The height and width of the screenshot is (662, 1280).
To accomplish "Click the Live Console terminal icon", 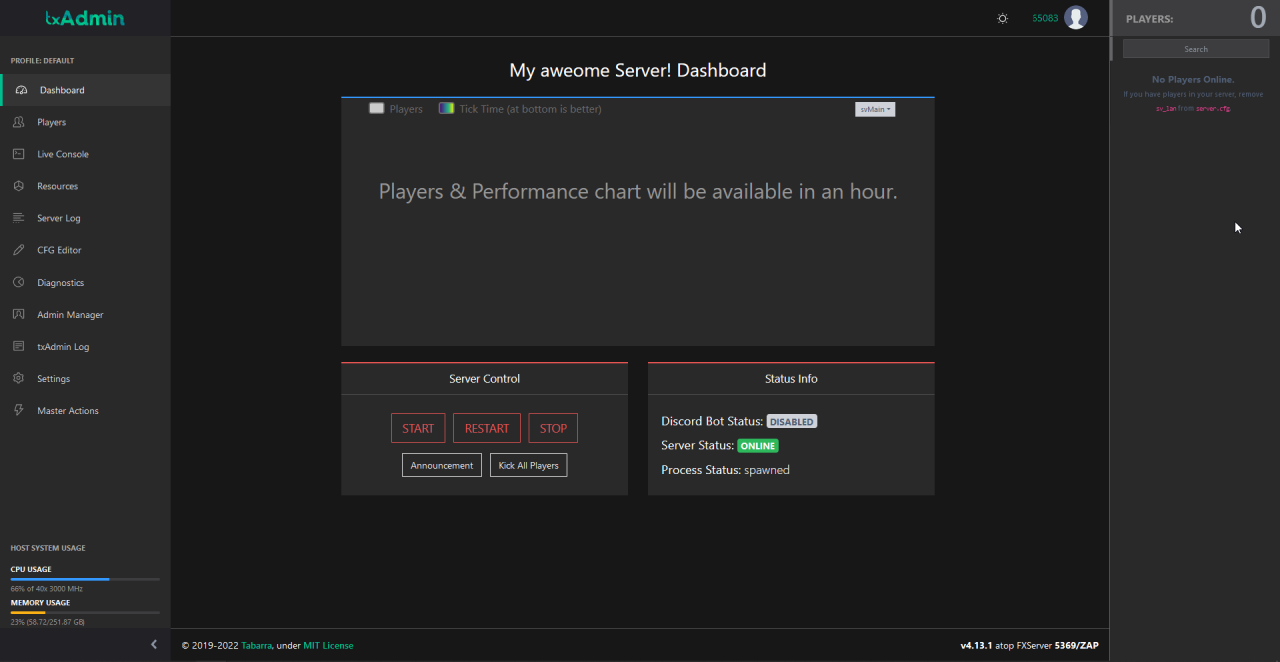I will click(x=18, y=154).
